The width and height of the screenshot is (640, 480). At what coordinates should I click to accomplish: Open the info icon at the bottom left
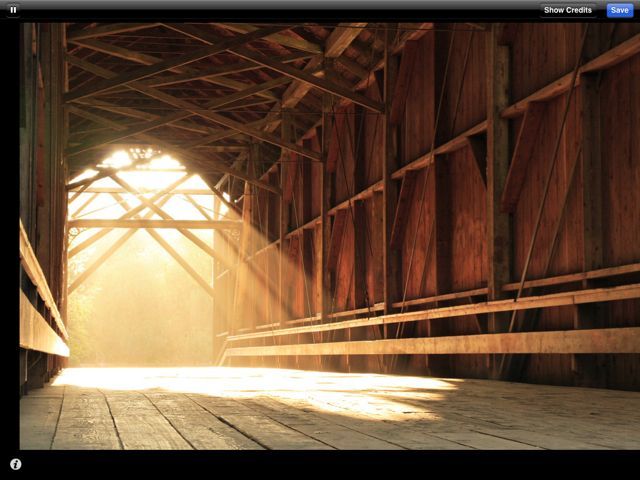pos(16,464)
